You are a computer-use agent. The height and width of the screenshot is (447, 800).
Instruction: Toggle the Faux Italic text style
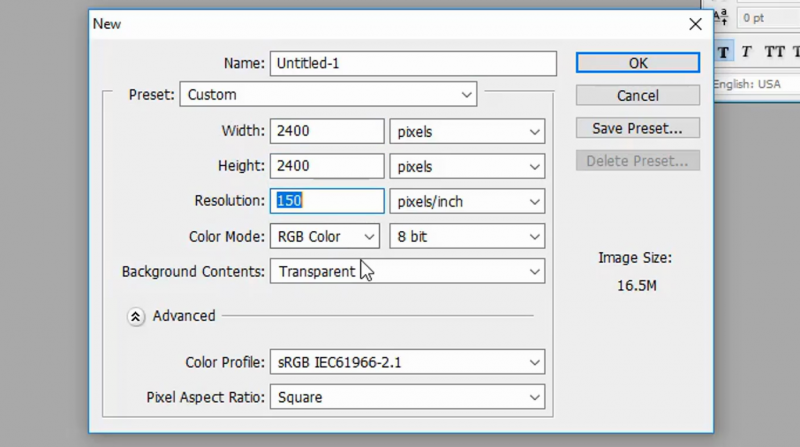[x=746, y=51]
